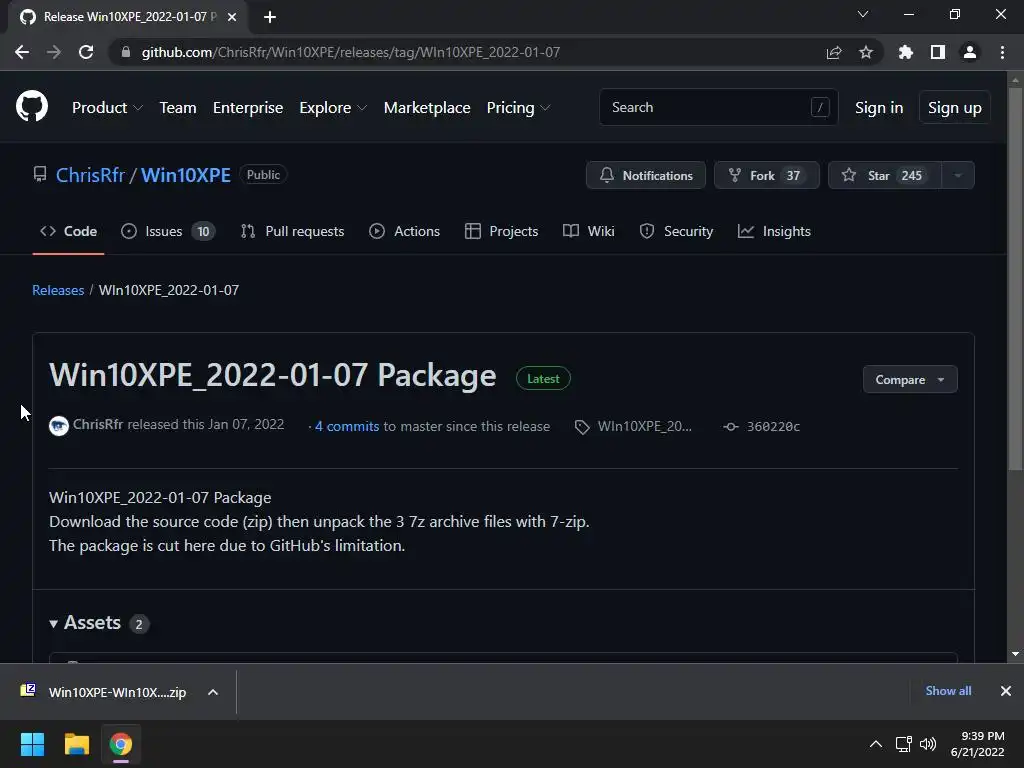1024x768 pixels.
Task: Click the Latest release badge
Action: point(543,379)
